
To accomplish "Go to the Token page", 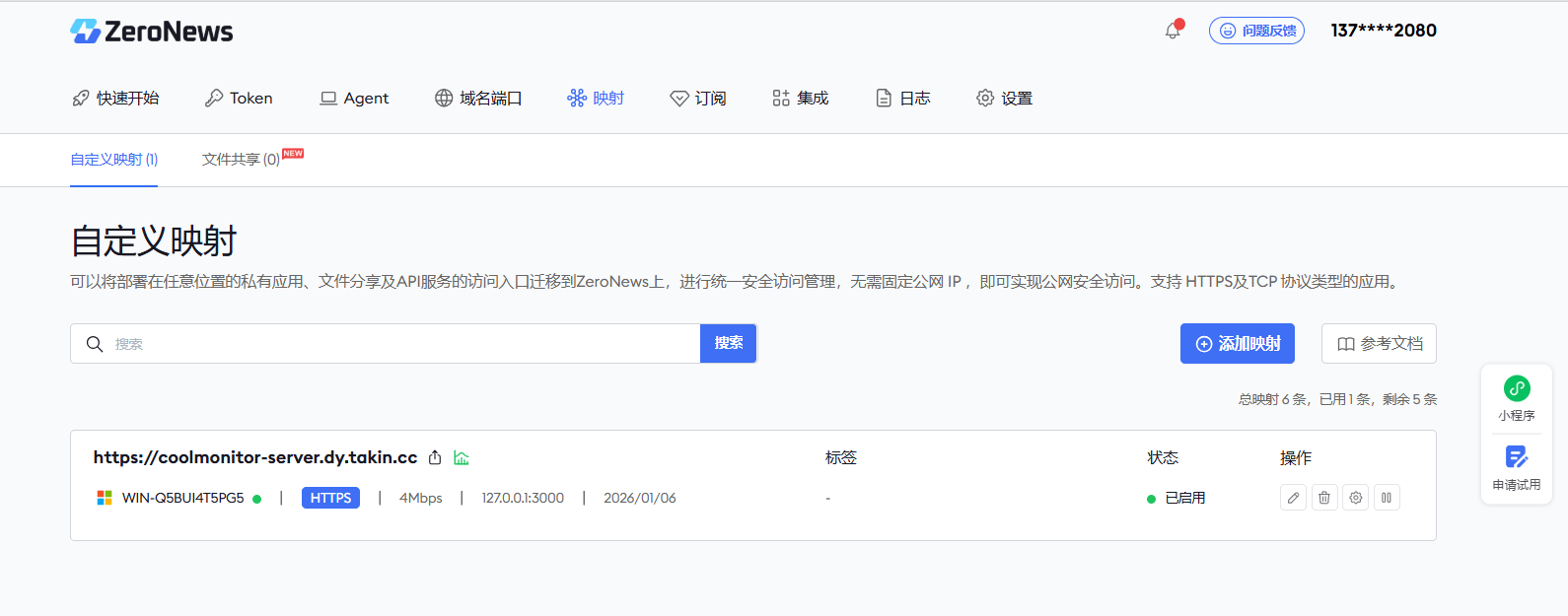I will pos(239,99).
